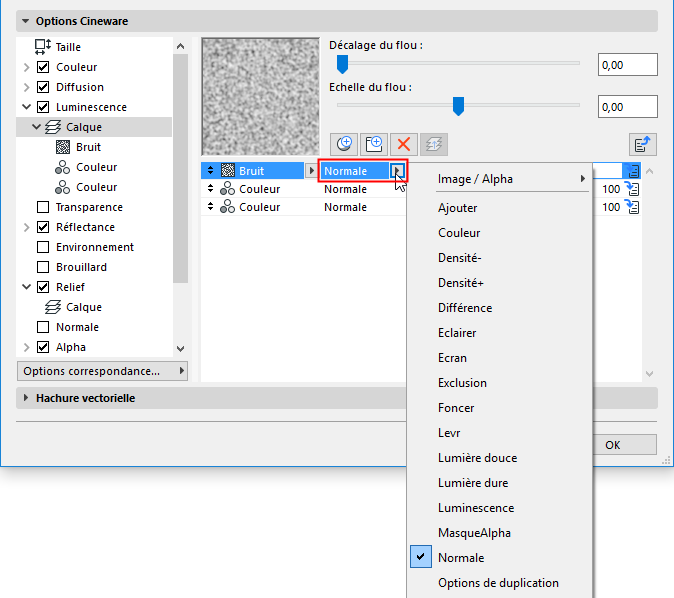This screenshot has height=598, width=674.
Task: Click the reorder arrows on the last Couleur row
Action: 210,207
